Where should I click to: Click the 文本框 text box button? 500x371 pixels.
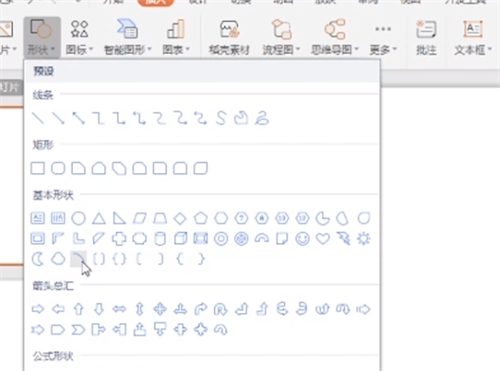tap(473, 37)
